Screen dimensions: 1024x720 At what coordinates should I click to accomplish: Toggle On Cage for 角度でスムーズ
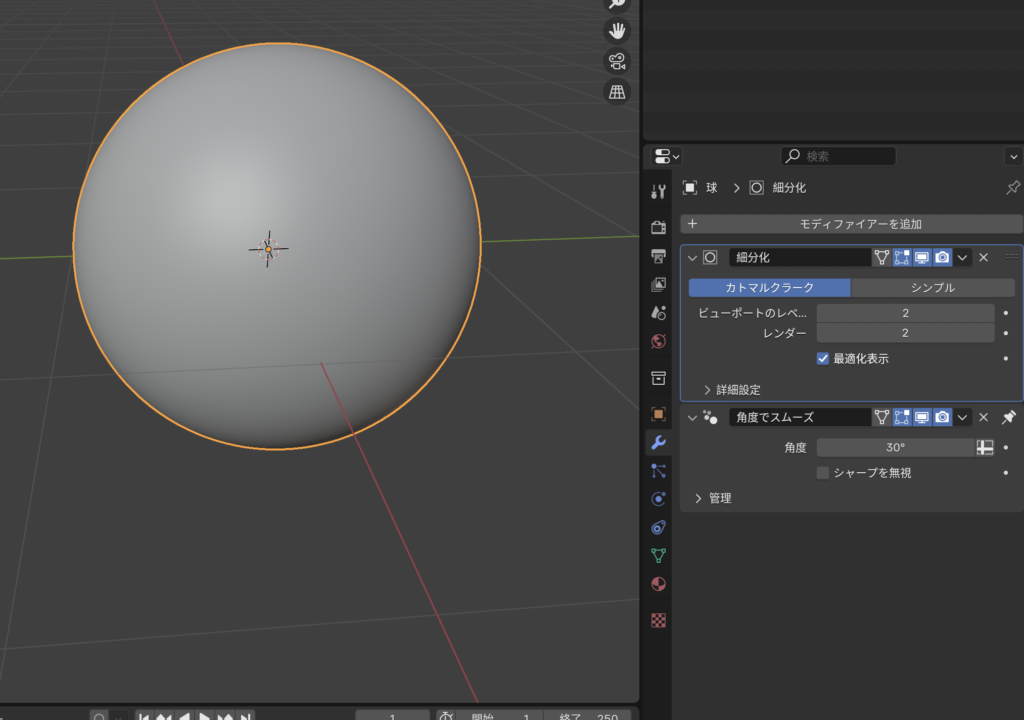pyautogui.click(x=882, y=417)
